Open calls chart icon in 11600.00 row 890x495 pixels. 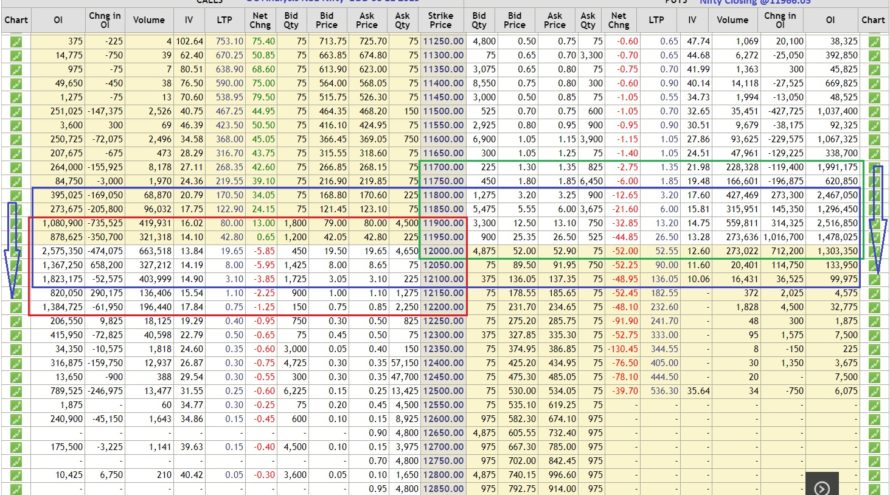click(x=16, y=139)
